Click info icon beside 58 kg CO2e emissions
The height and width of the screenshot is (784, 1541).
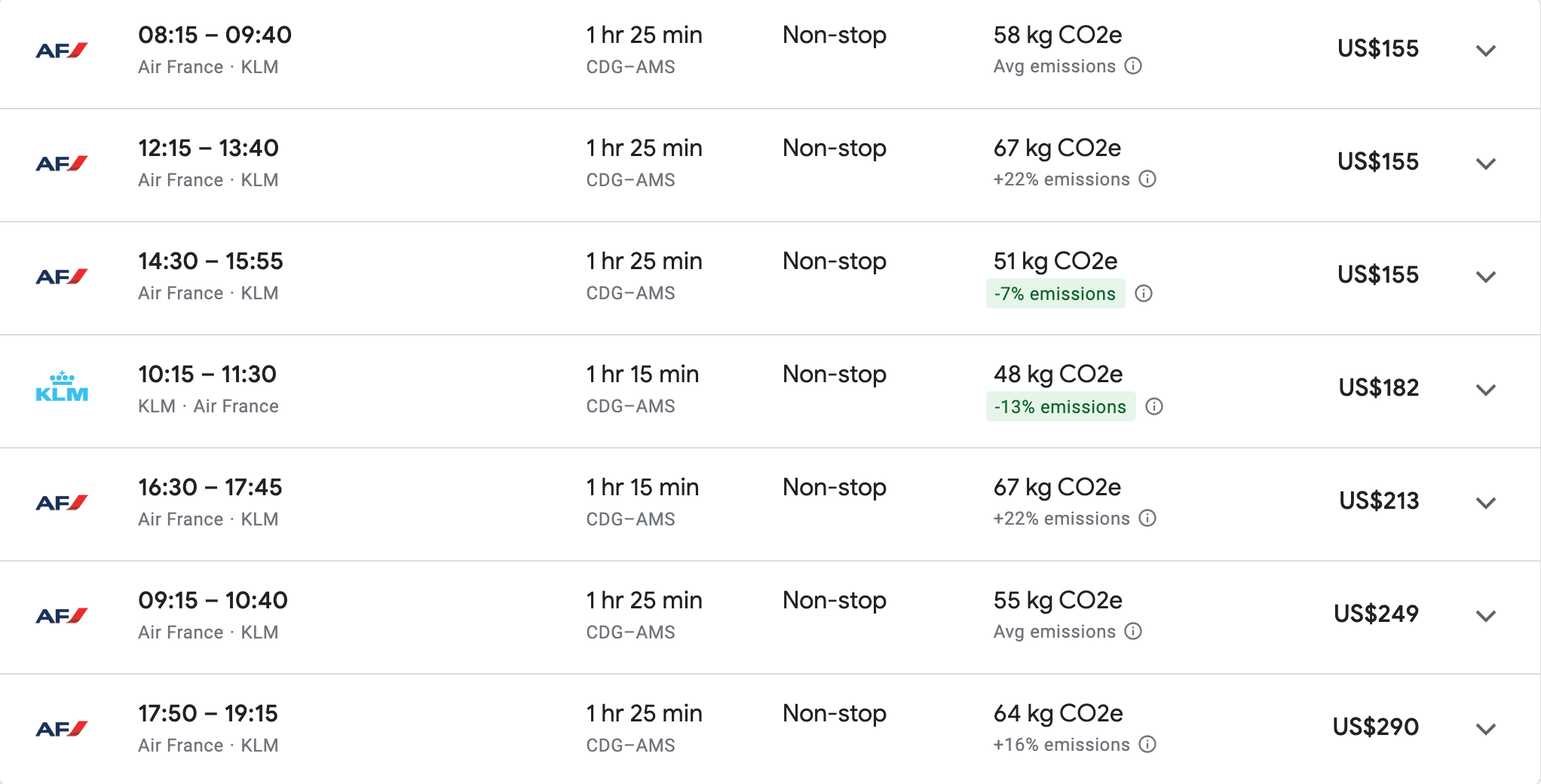1133,66
